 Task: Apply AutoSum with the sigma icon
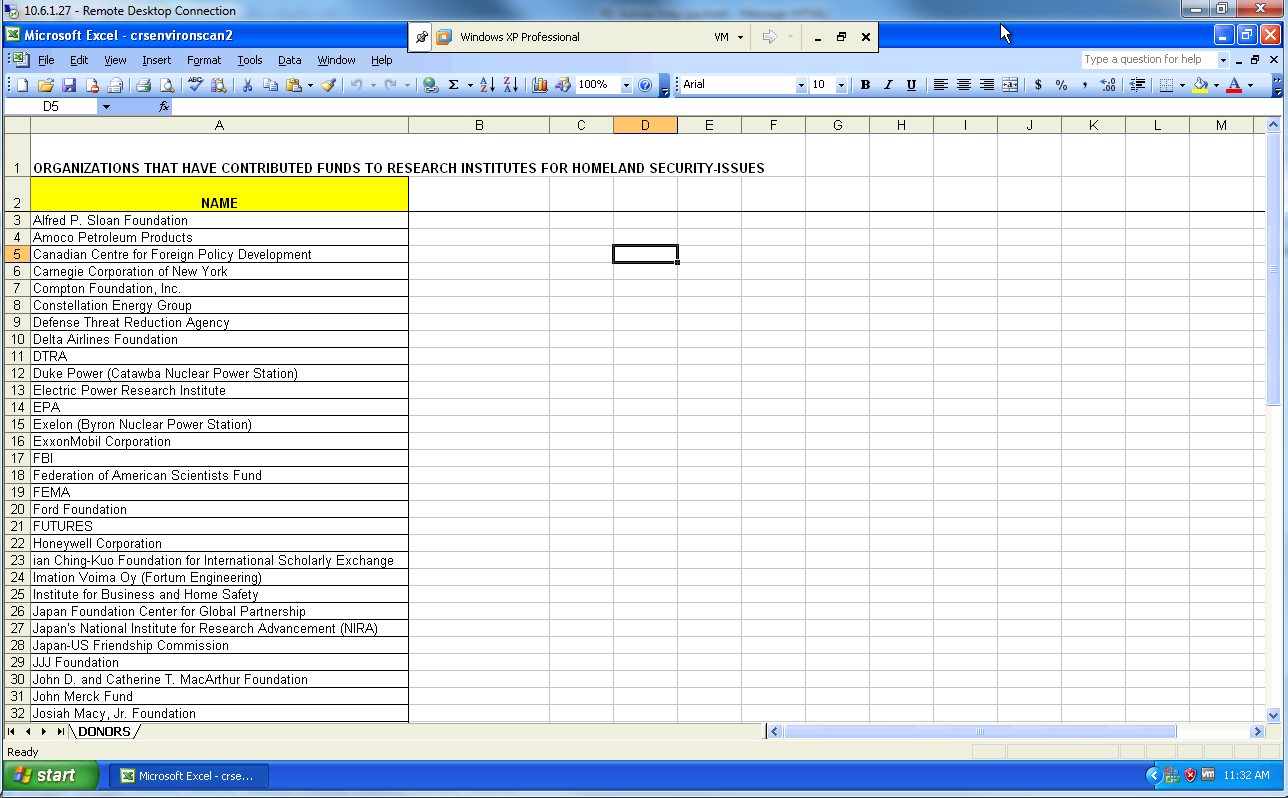pyautogui.click(x=454, y=85)
